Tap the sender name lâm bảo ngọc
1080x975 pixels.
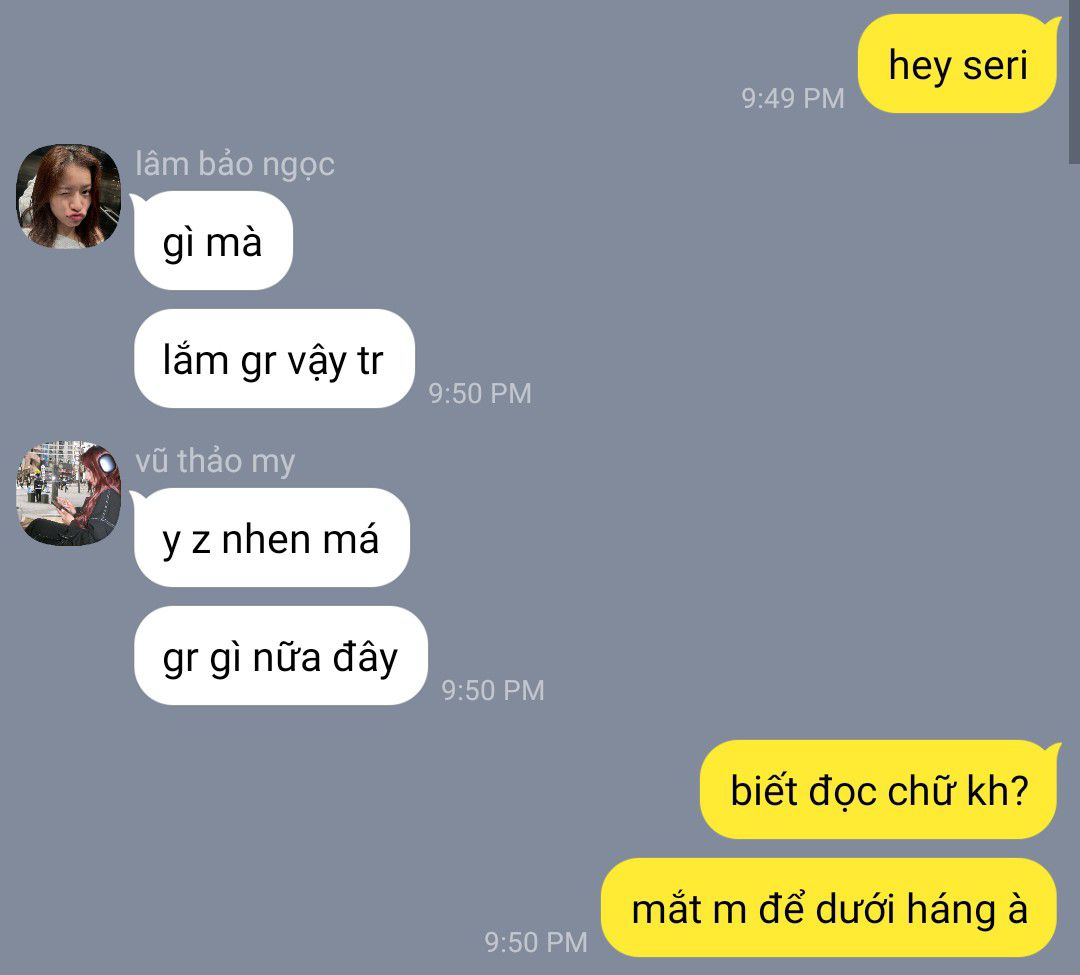(x=235, y=165)
